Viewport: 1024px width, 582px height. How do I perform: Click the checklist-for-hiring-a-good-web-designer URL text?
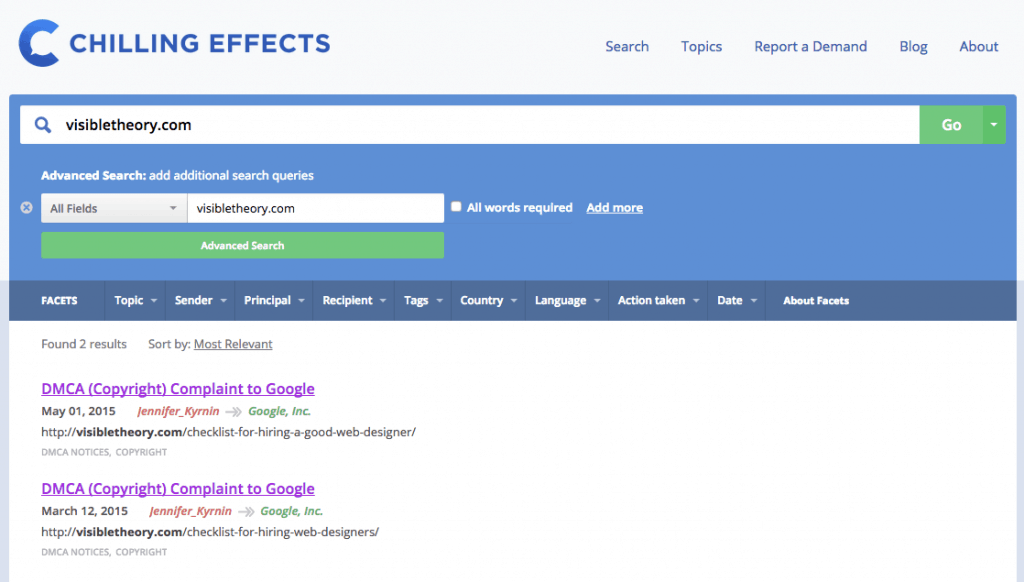coord(229,432)
